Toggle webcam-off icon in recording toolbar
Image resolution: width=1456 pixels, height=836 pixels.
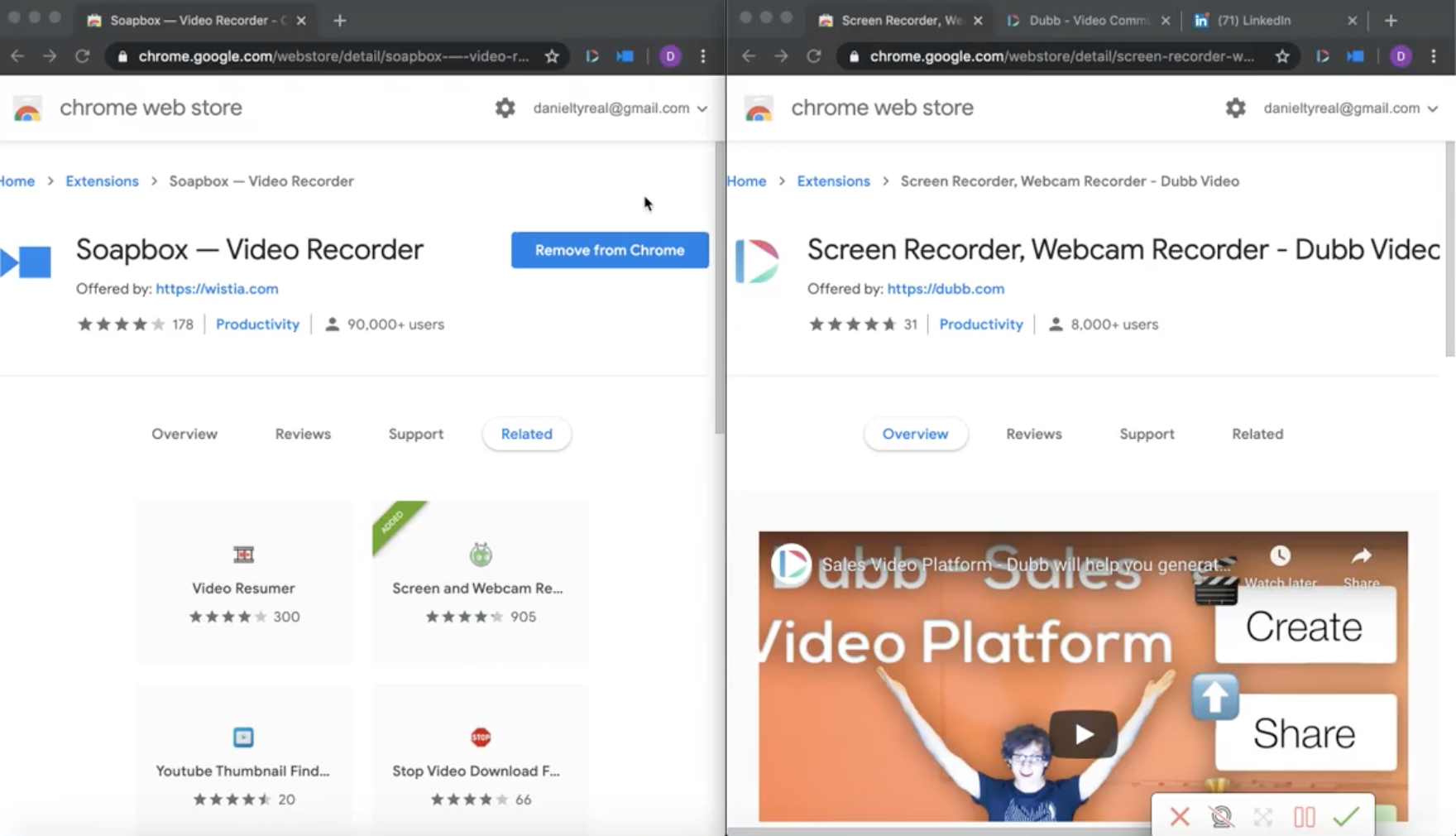(x=1221, y=817)
